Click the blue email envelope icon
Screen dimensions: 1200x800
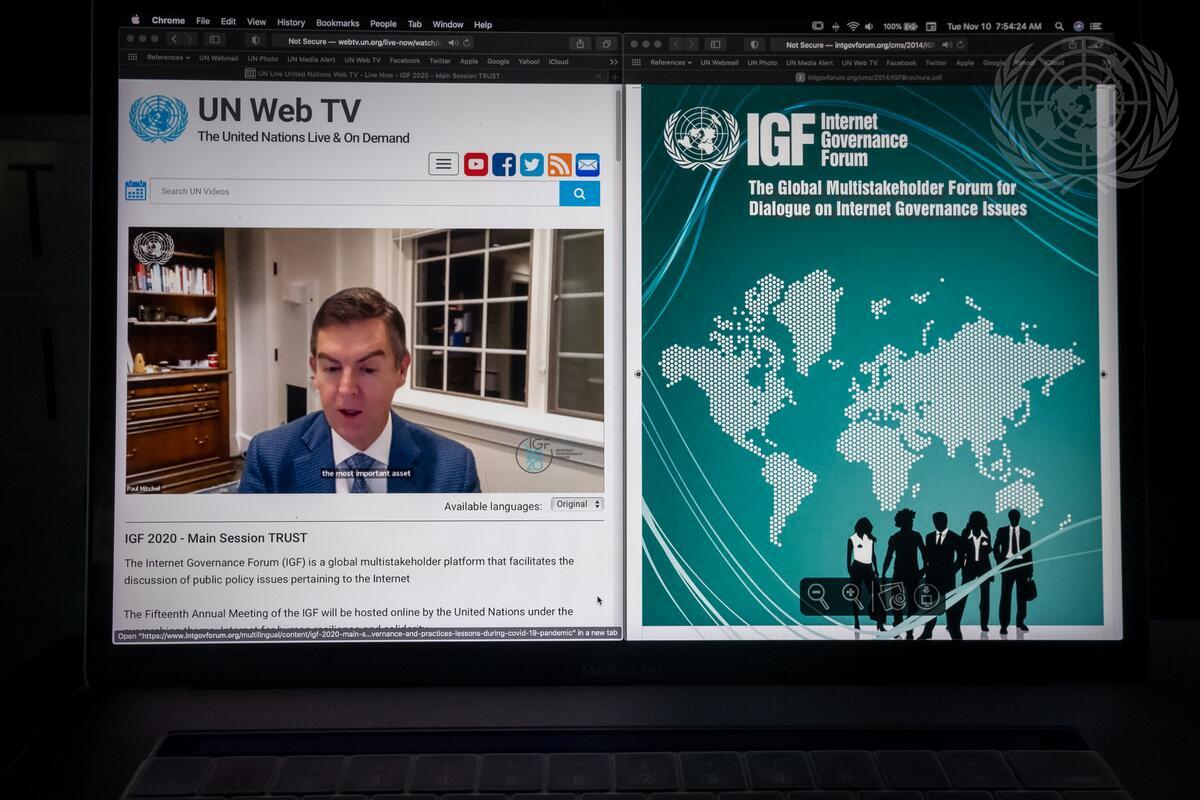point(588,164)
